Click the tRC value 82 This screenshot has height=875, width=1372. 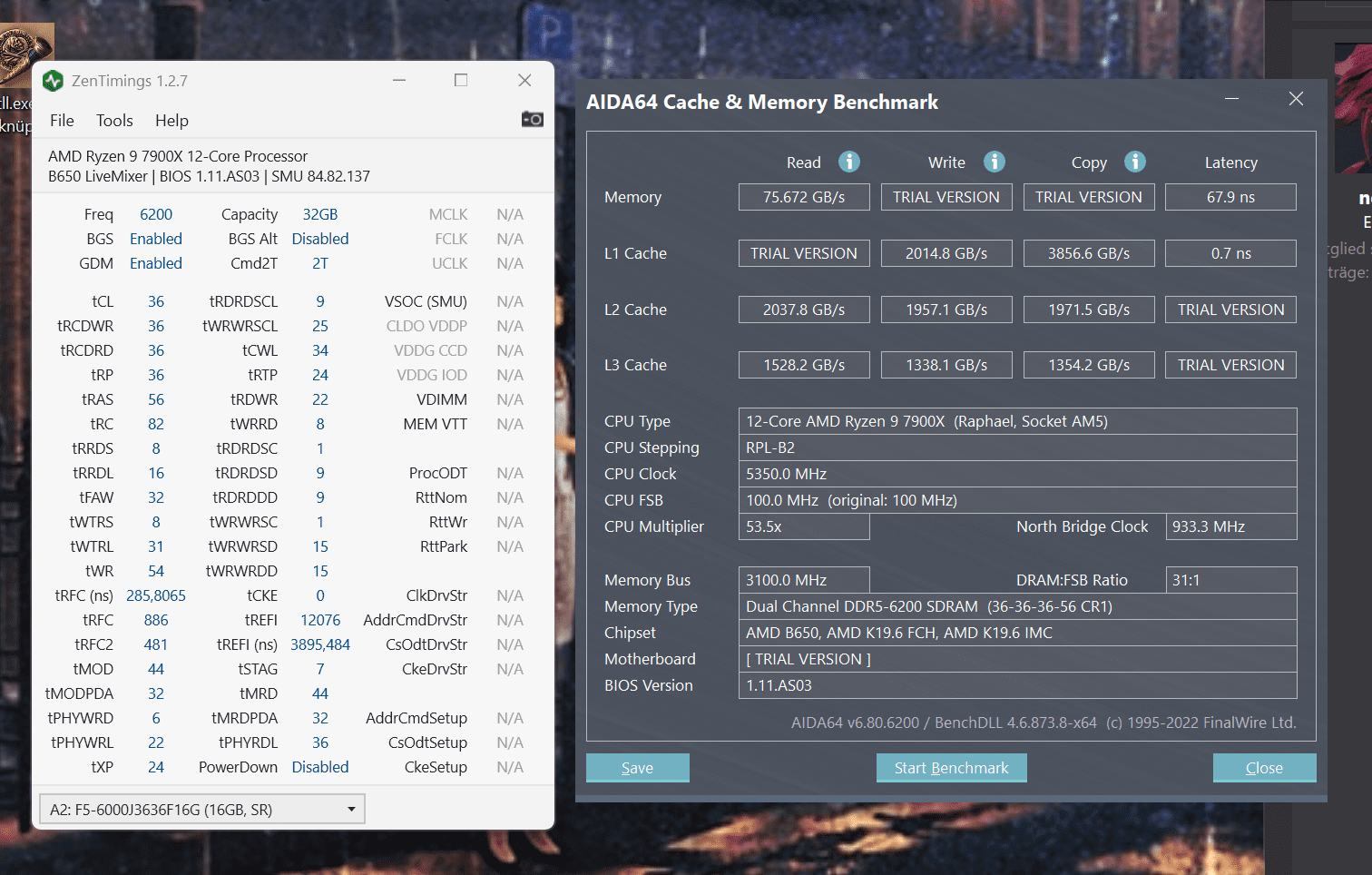click(156, 424)
